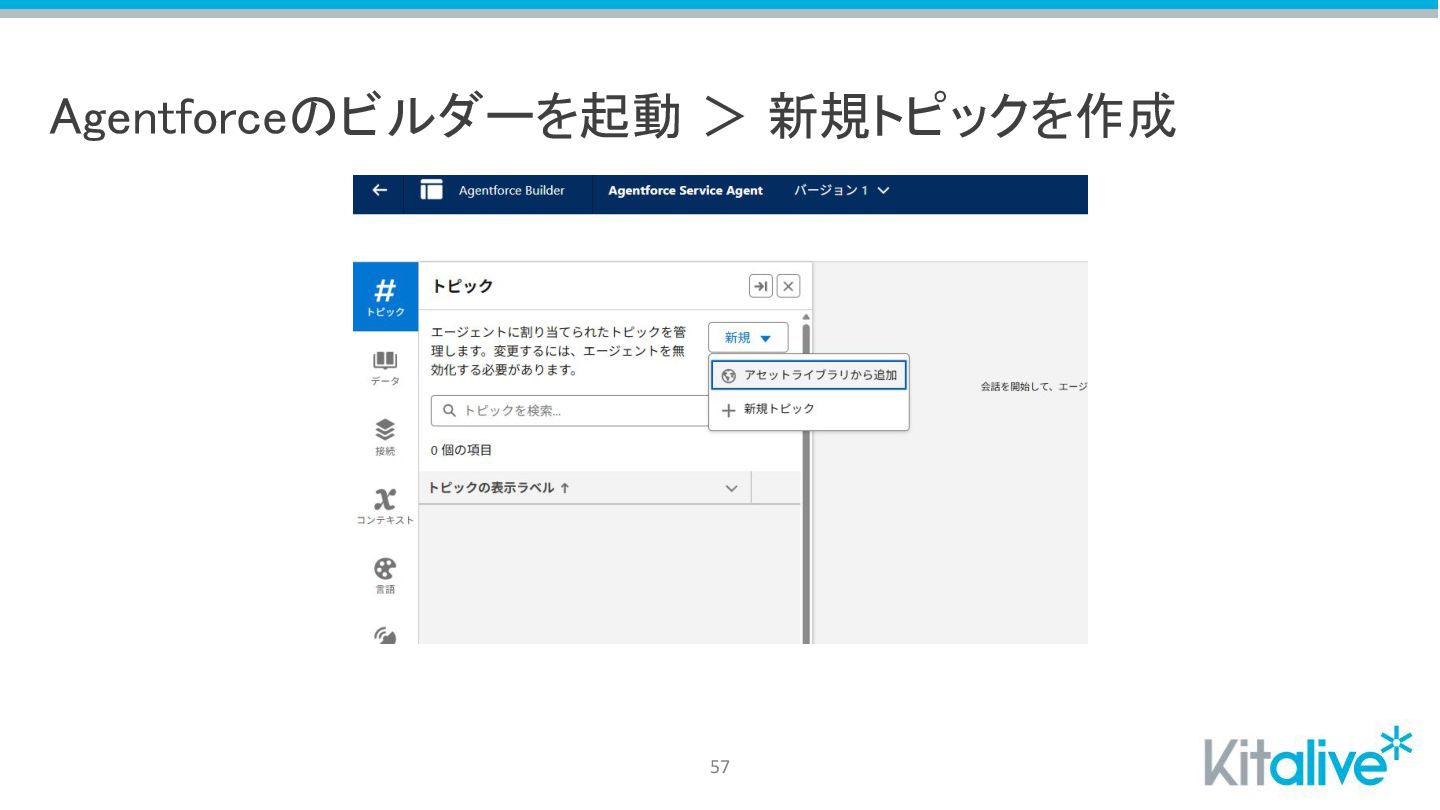Click the Agentforce Builder label
This screenshot has height=810, width=1440.
(512, 191)
